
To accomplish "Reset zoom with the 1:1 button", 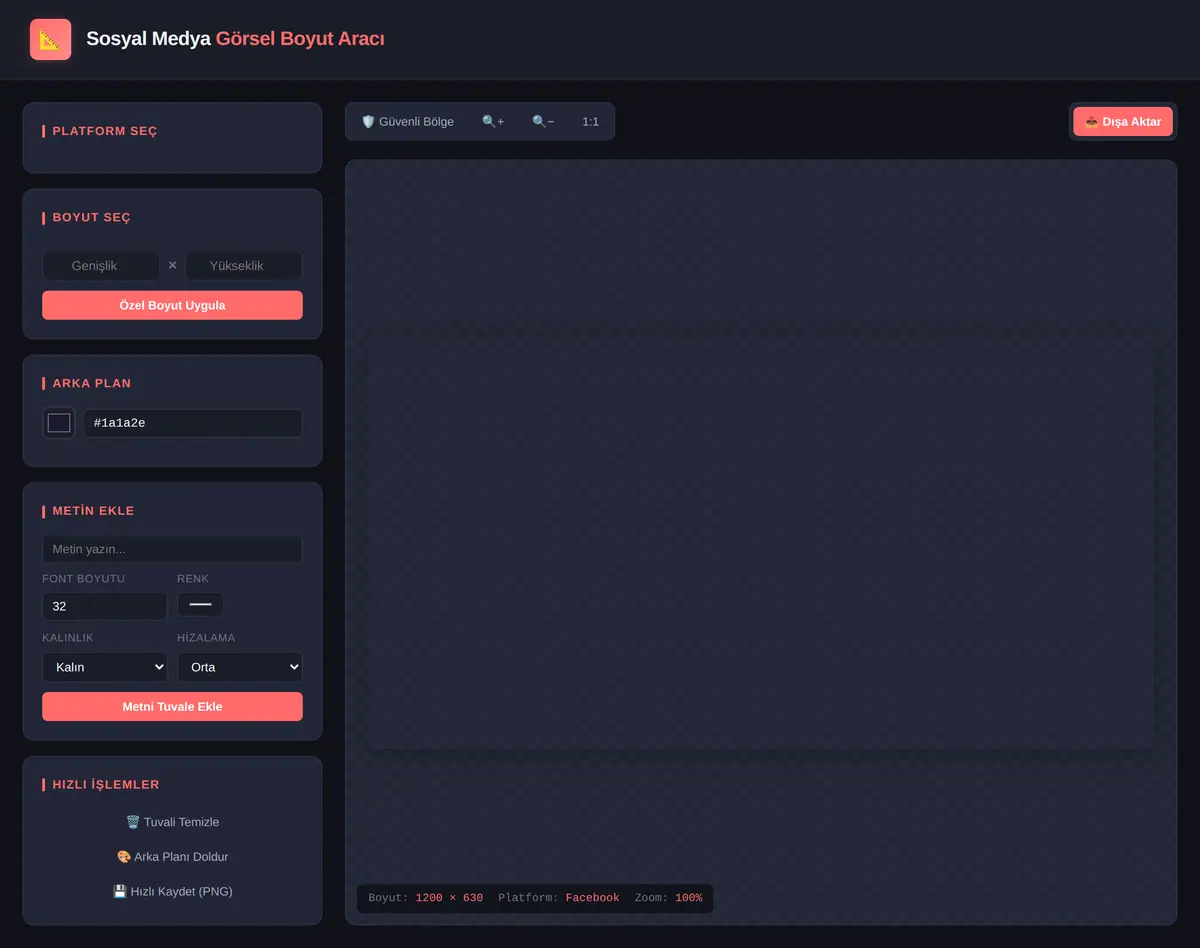I will click(591, 121).
